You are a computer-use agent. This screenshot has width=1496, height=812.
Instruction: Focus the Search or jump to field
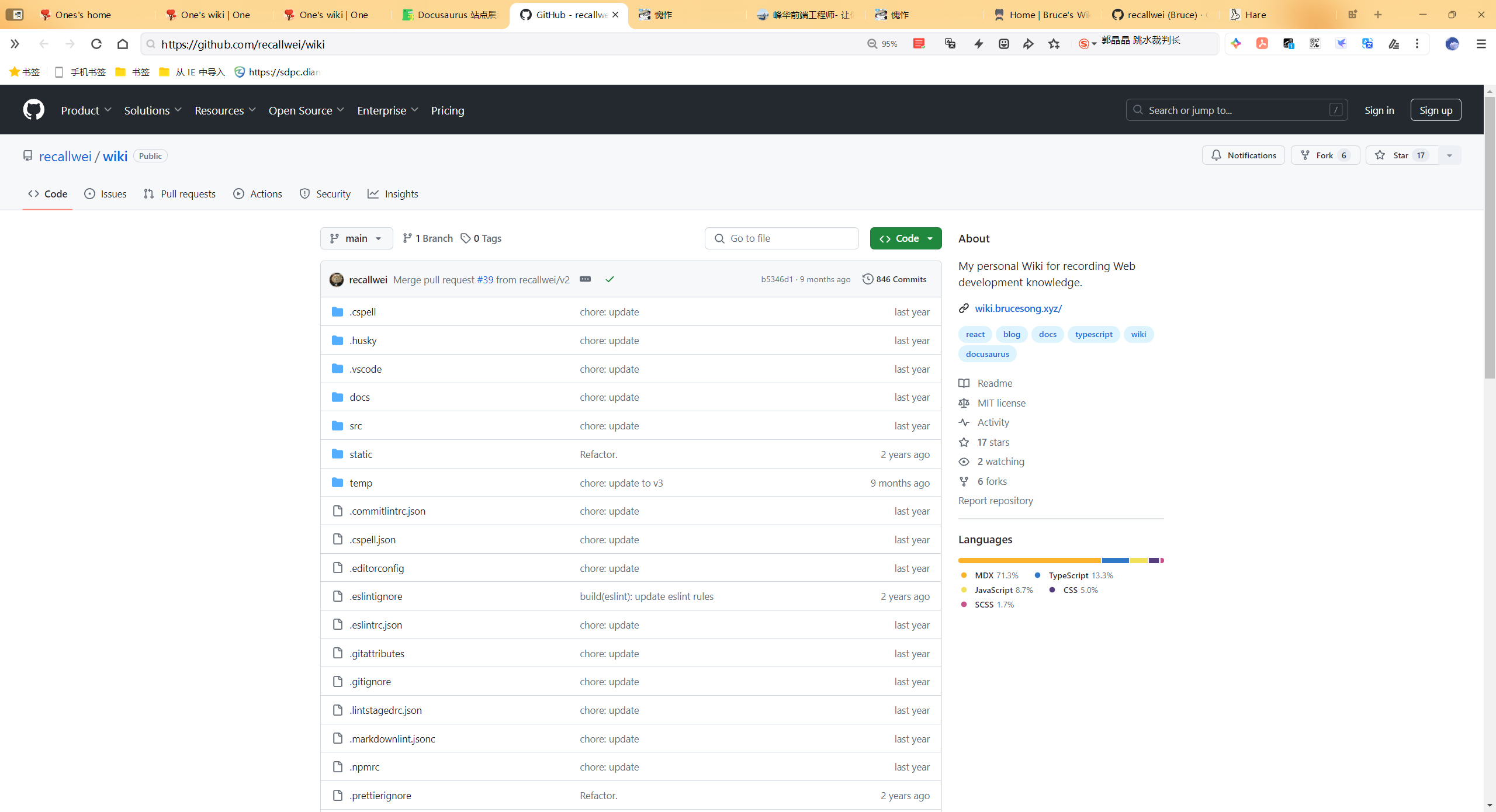1237,110
